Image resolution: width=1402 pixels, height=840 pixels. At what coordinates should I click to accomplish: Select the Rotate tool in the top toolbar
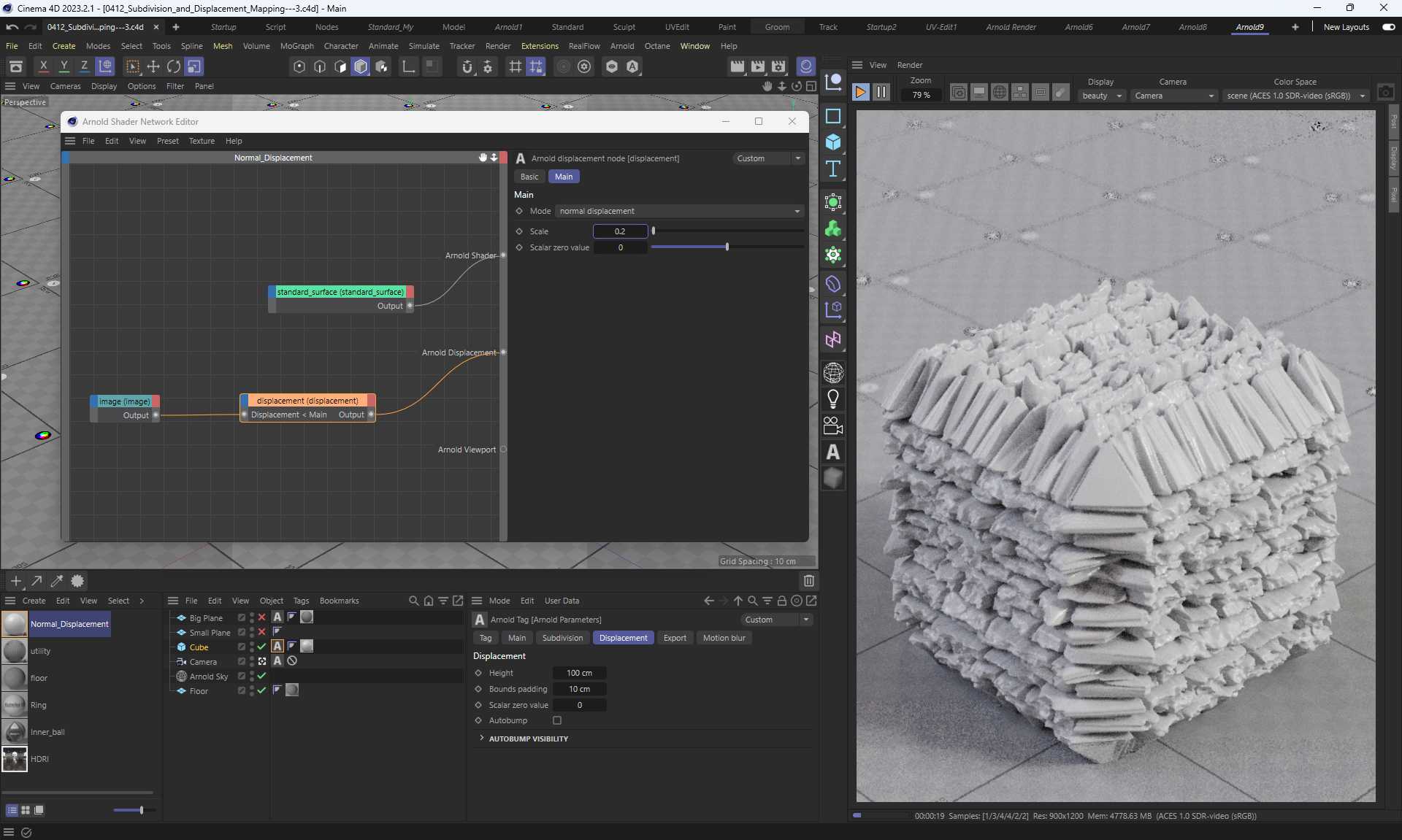173,66
